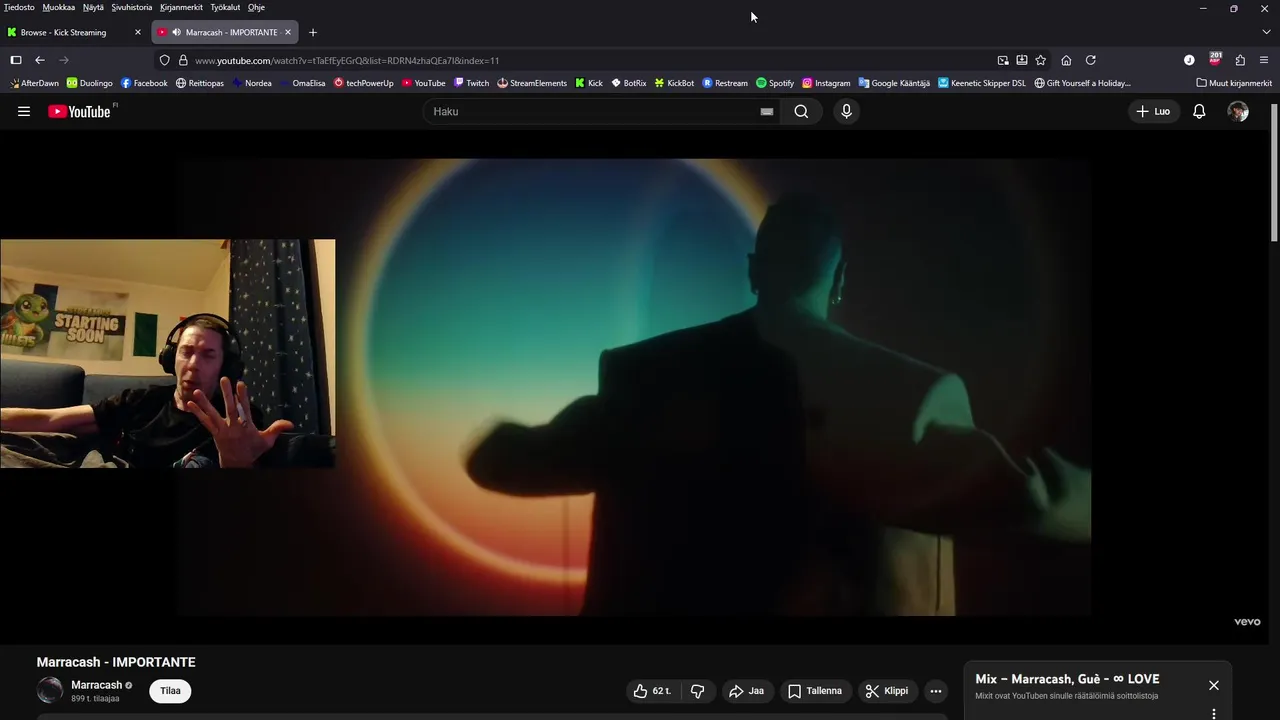The width and height of the screenshot is (1280, 720).
Task: Open the Google Kääntäjä bookmark
Action: 894,83
